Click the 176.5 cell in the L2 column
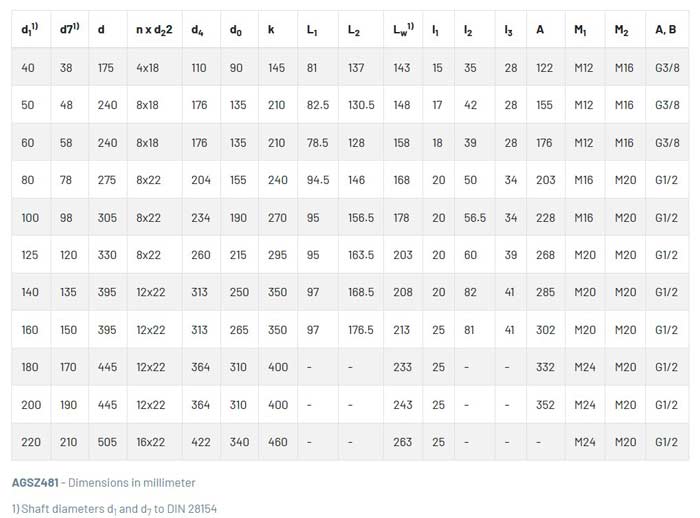700x518 pixels. click(361, 330)
